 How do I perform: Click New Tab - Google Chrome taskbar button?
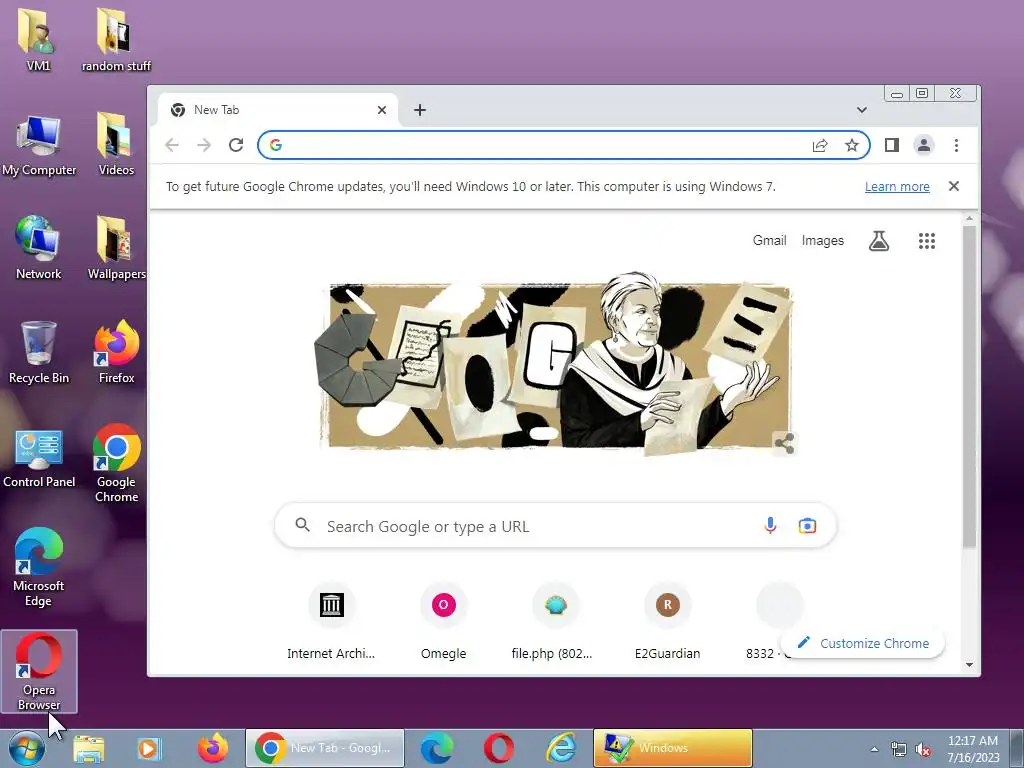pyautogui.click(x=325, y=748)
